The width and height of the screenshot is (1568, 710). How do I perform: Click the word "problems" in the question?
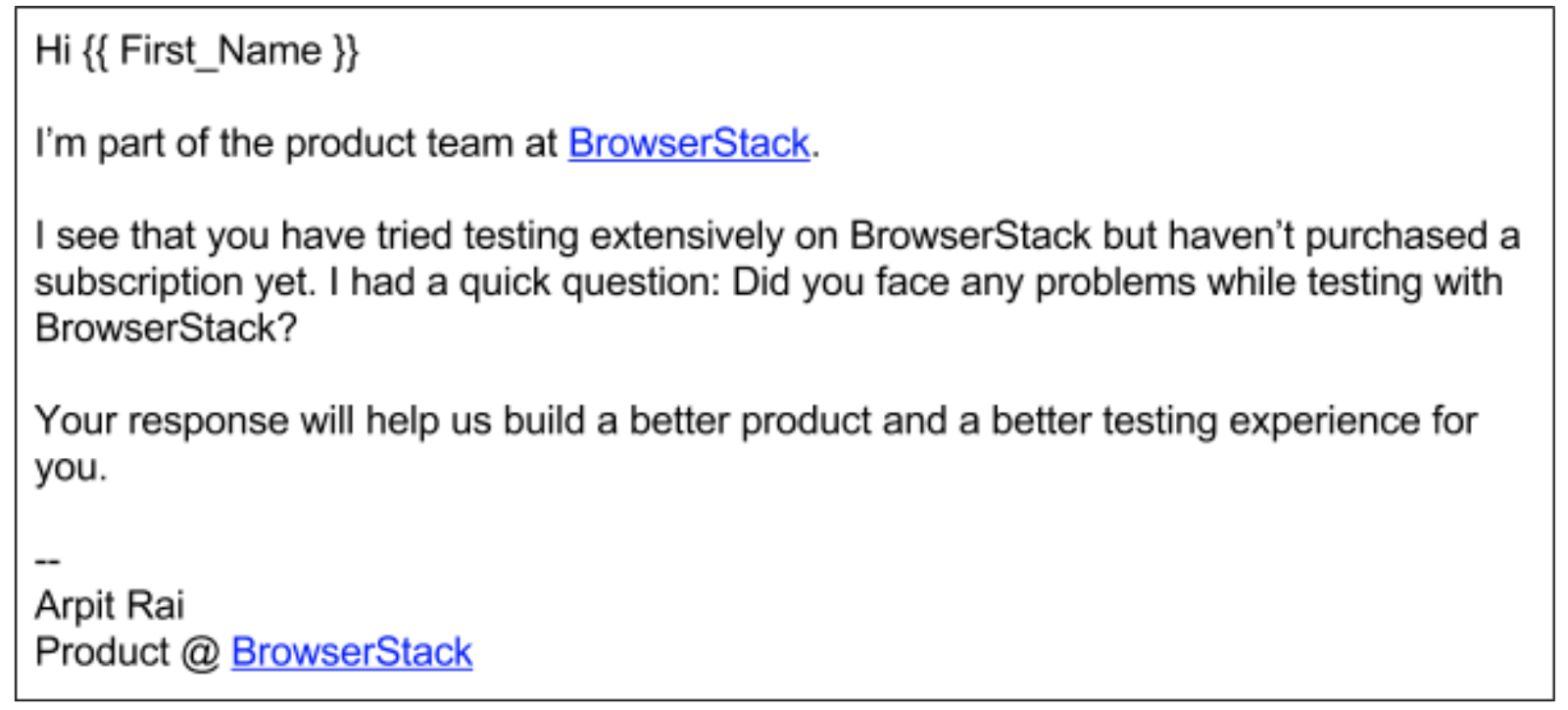[1115, 282]
